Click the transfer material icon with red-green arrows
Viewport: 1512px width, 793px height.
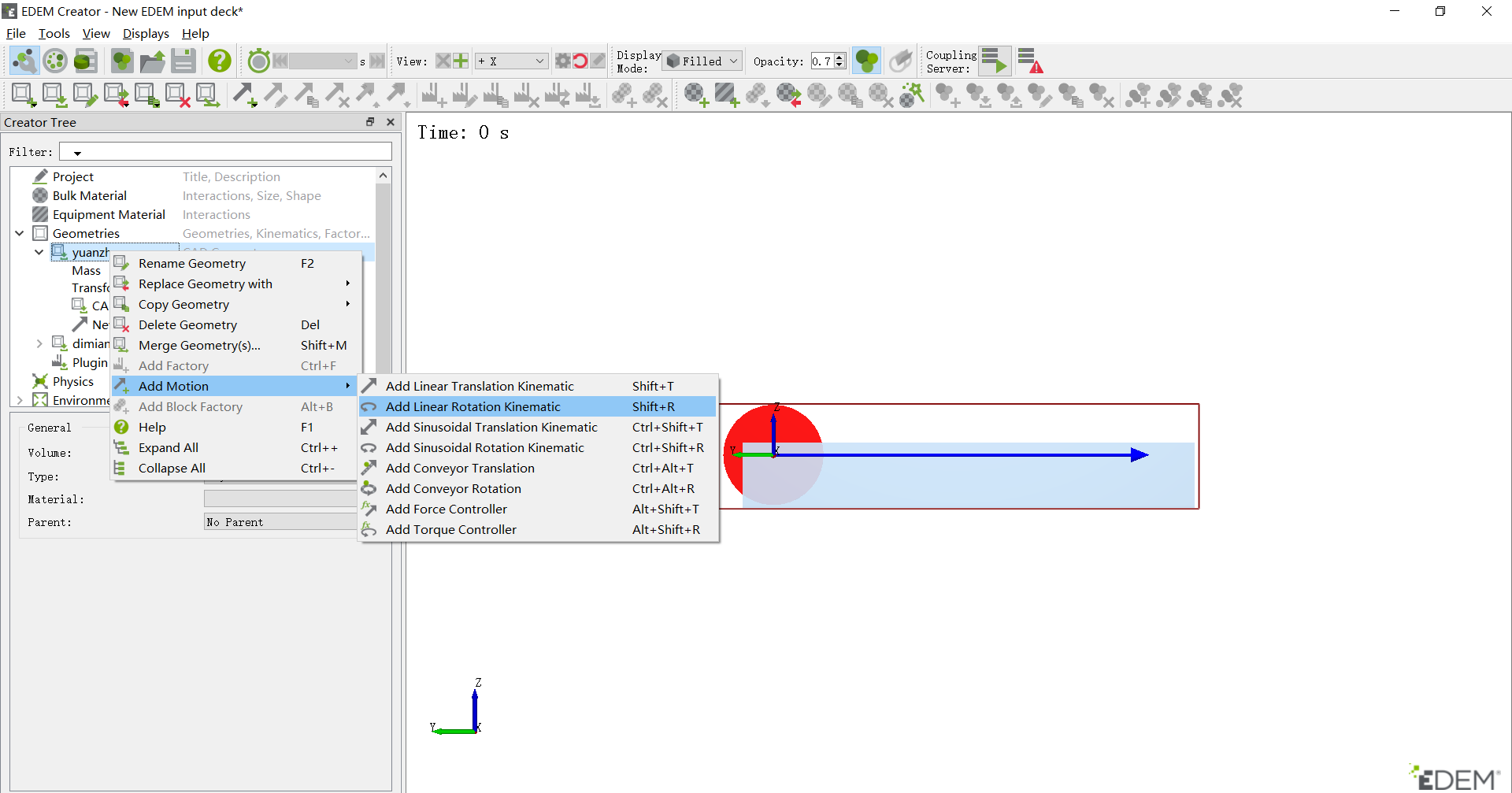click(788, 95)
